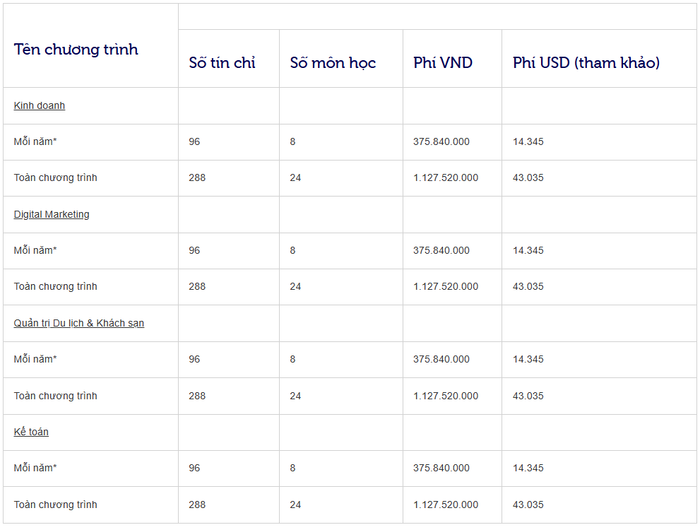The height and width of the screenshot is (528, 700).
Task: Select Mỗi năm* row label under Kinh doanh
Action: coord(35,141)
